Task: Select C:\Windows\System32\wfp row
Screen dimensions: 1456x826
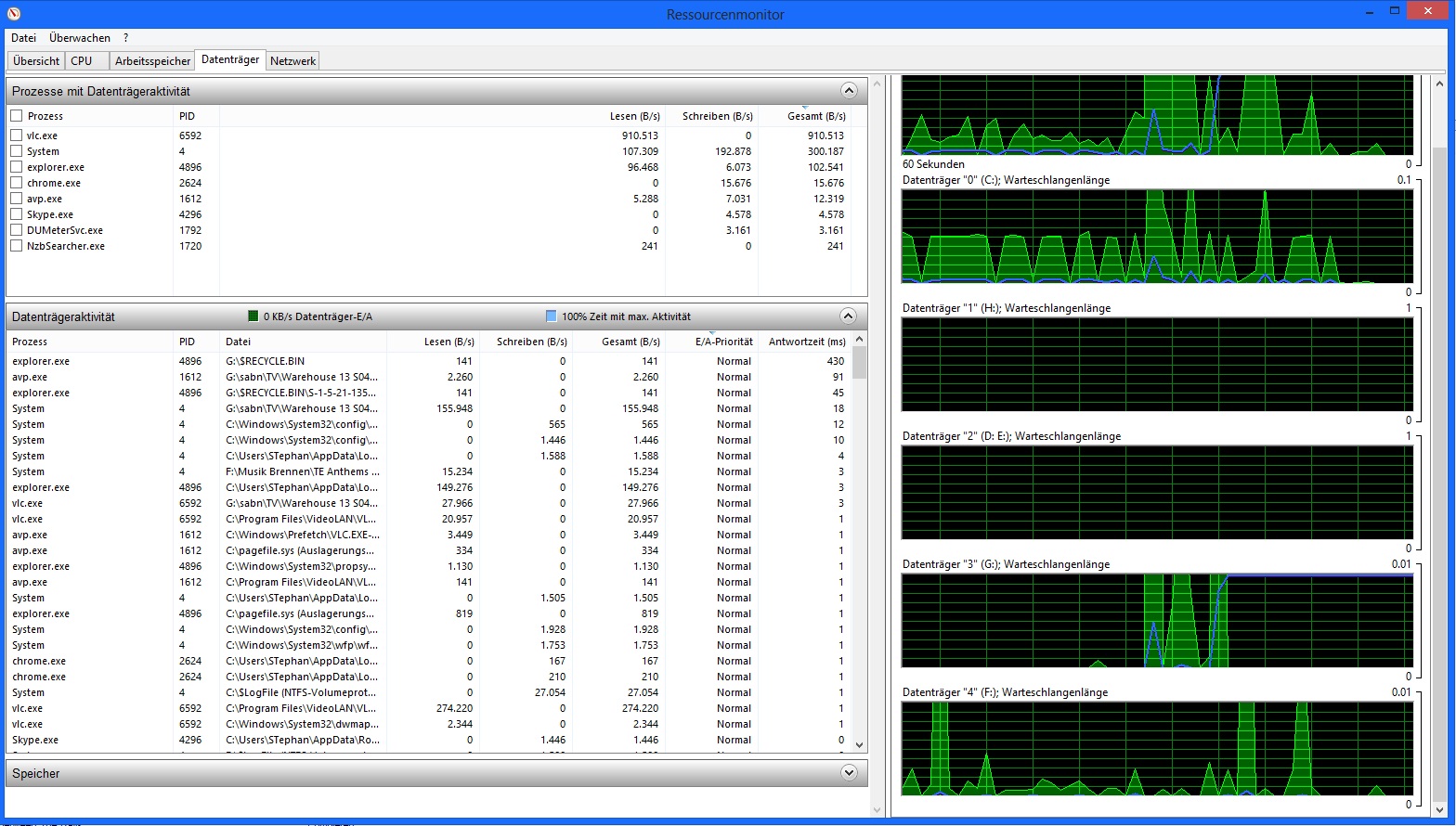Action: tap(428, 645)
